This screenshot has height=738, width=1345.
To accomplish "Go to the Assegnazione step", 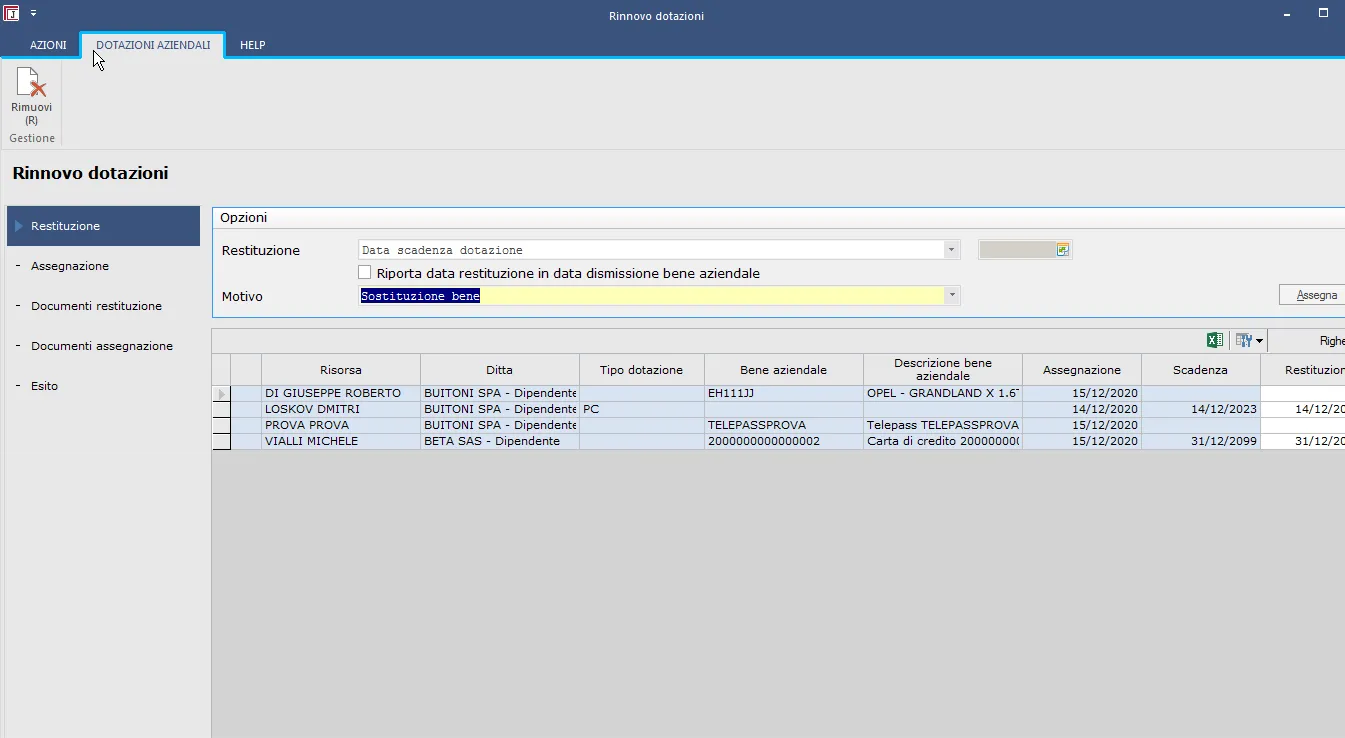I will 70,266.
